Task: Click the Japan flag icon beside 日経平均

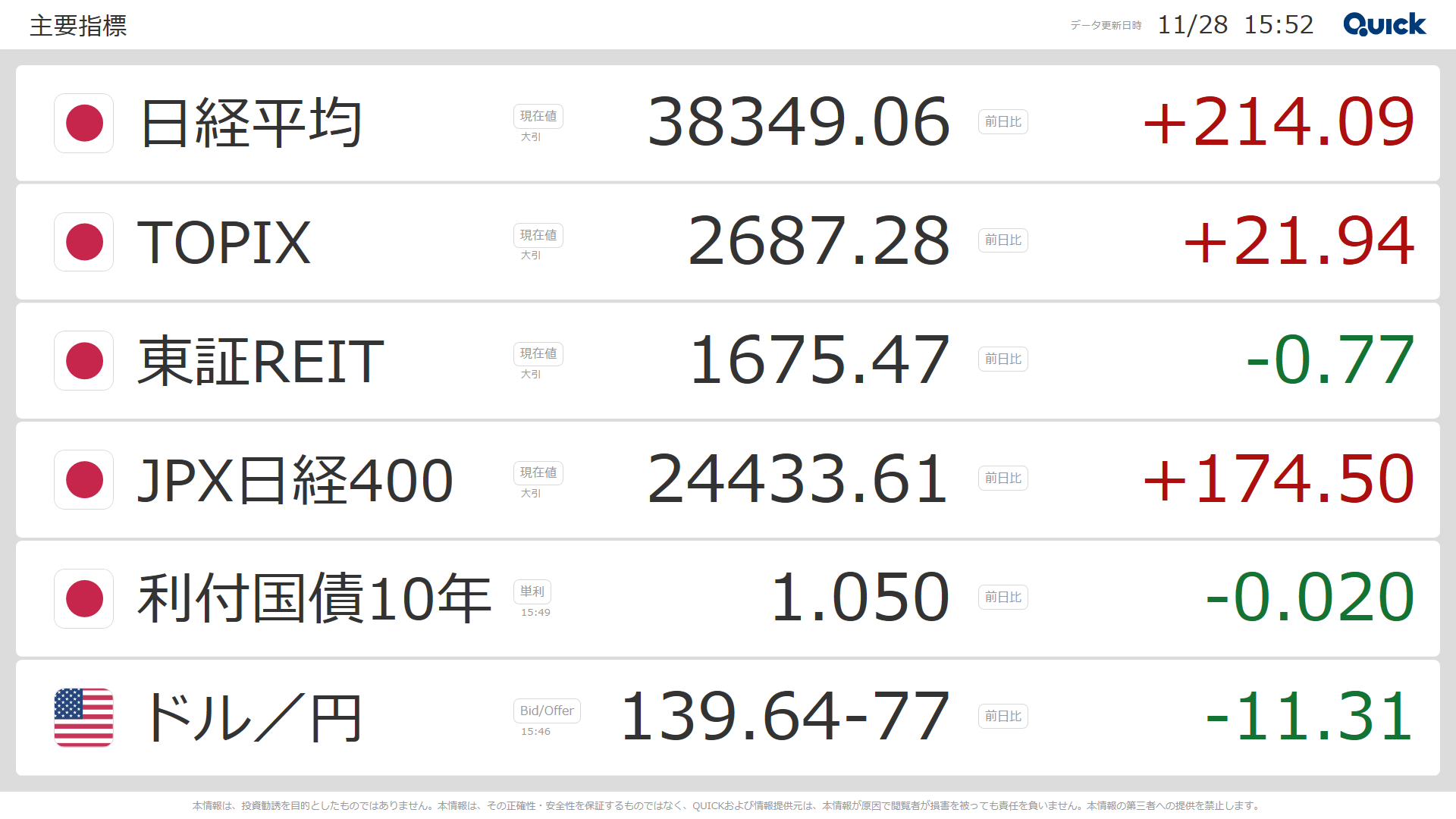Action: click(84, 123)
